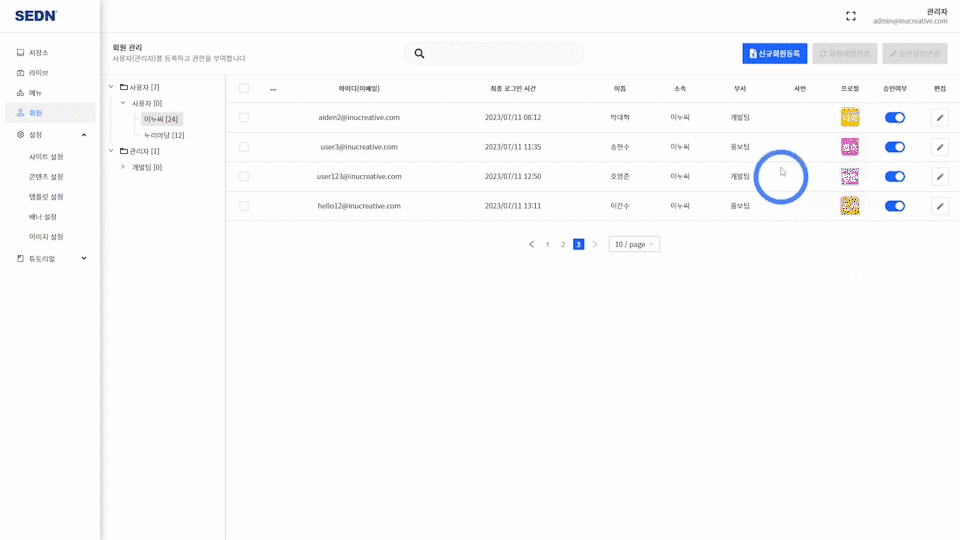
Task: Open profile image of 이간수
Action: (850, 206)
